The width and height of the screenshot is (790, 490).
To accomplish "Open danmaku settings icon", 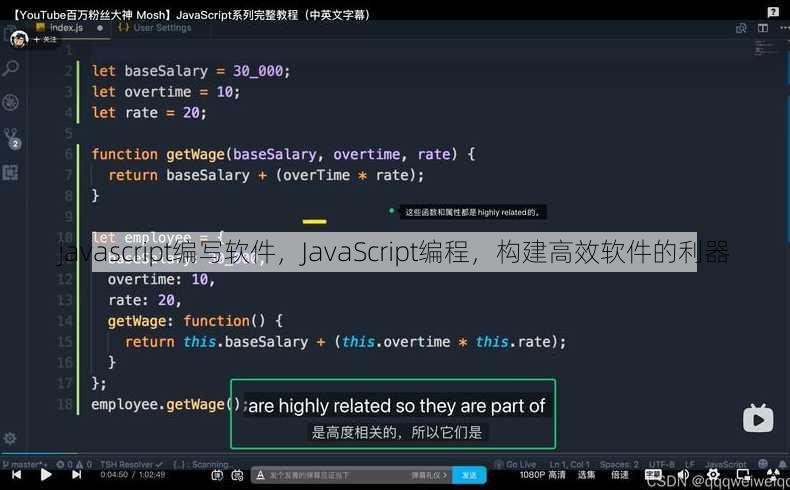I will pyautogui.click(x=237, y=475).
